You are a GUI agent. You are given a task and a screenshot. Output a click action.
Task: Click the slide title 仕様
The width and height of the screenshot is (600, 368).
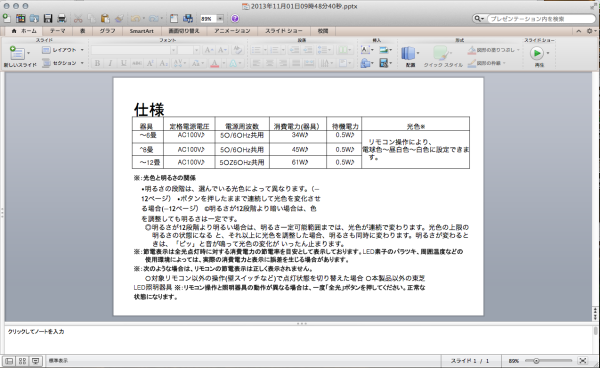click(x=149, y=110)
